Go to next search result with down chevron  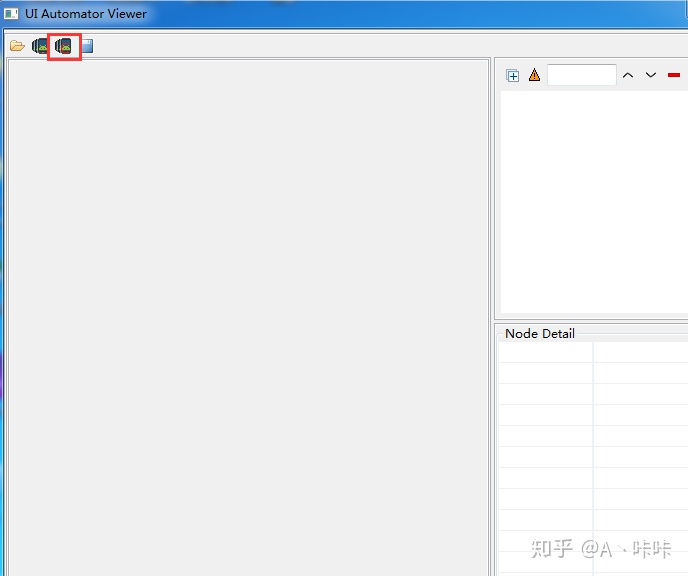point(651,75)
